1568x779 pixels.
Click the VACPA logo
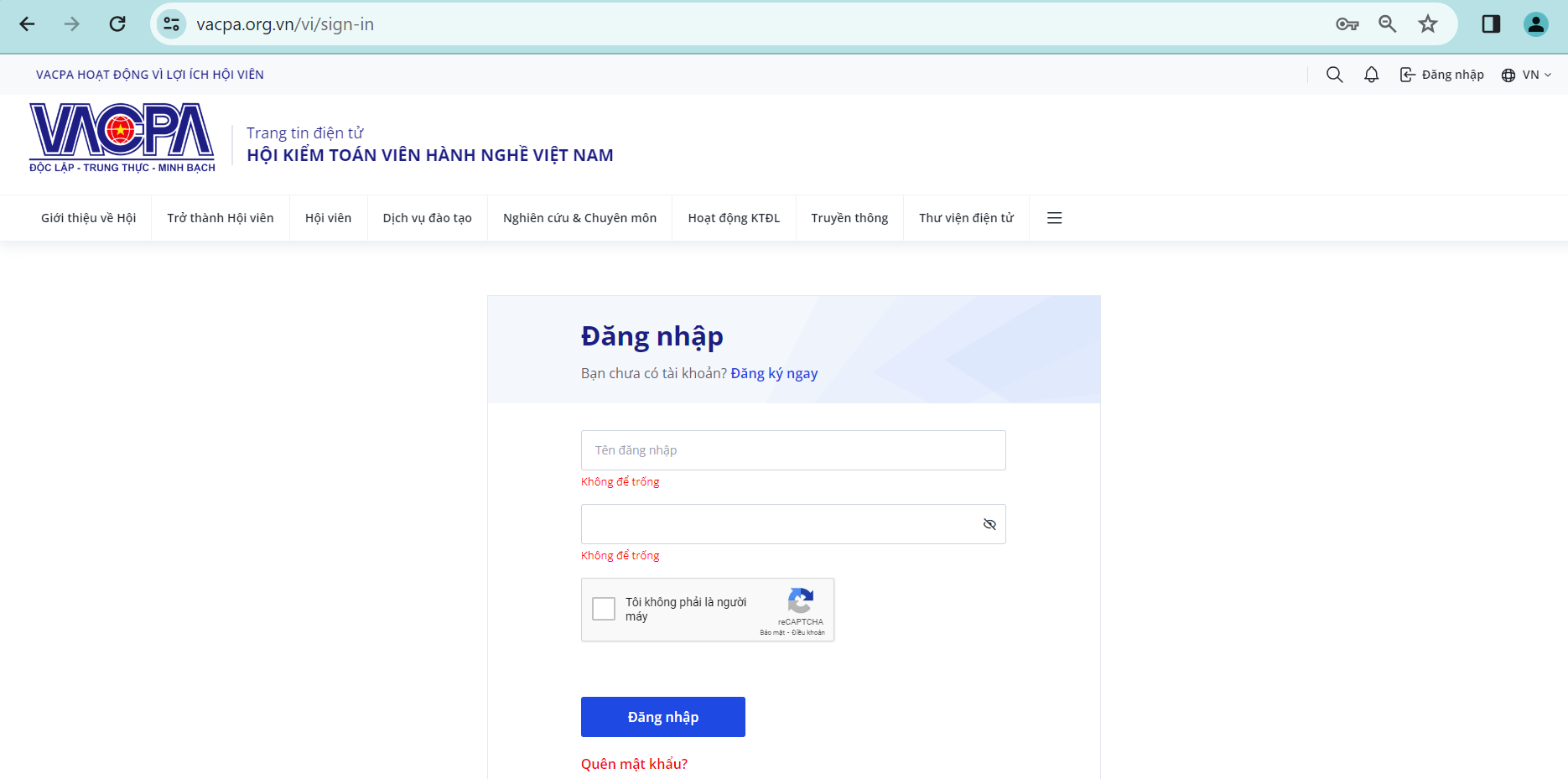[122, 138]
